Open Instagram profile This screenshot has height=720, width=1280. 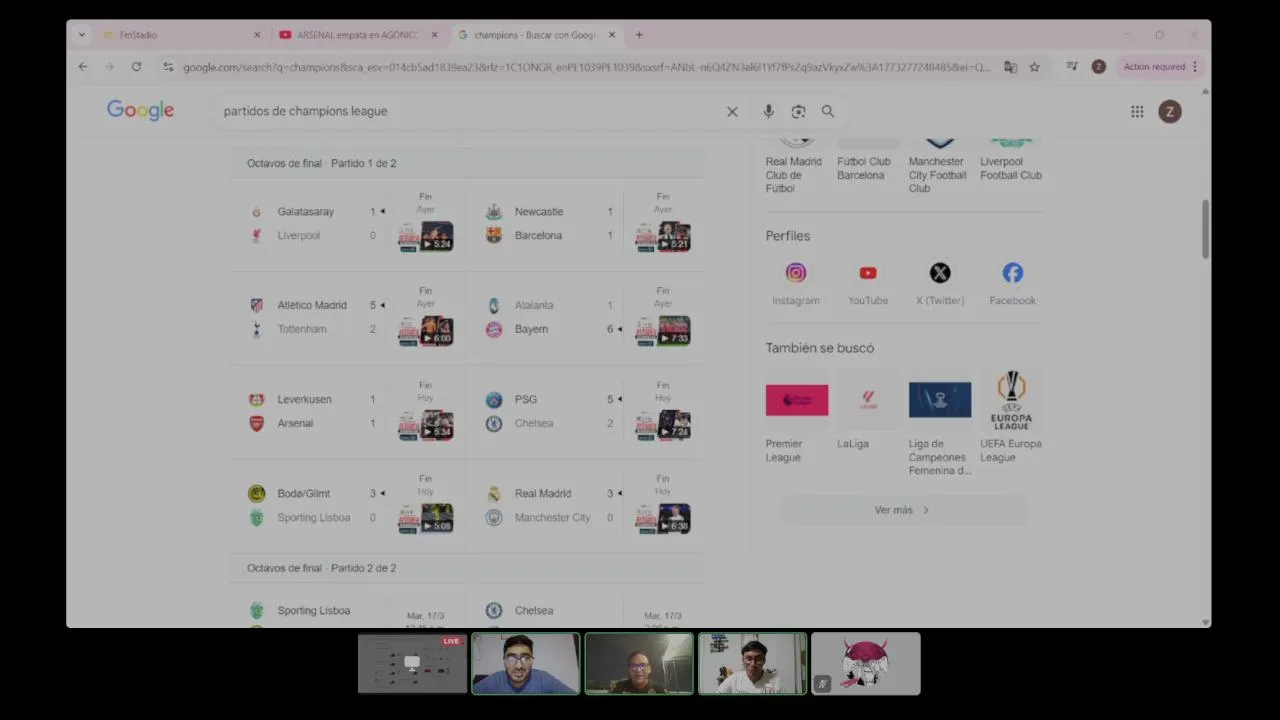(x=796, y=283)
